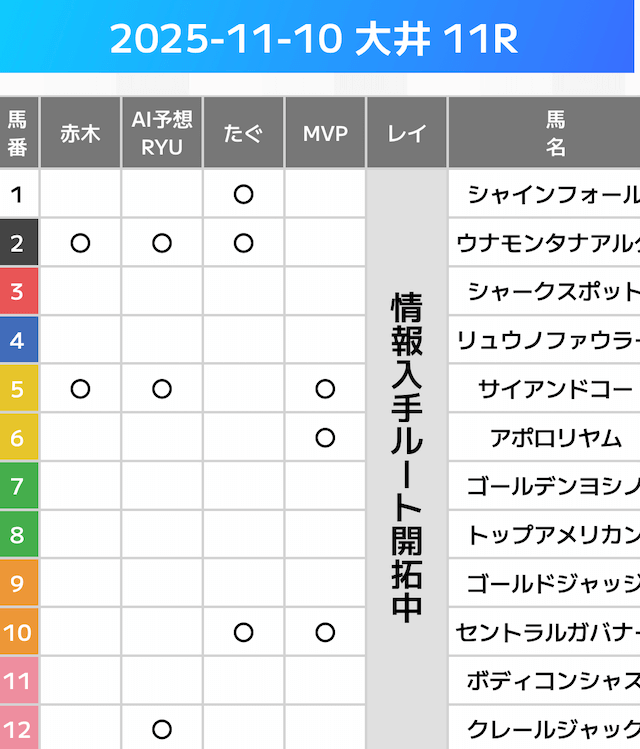640x749 pixels.
Task: Select the 赤木 column header
Action: point(81,133)
